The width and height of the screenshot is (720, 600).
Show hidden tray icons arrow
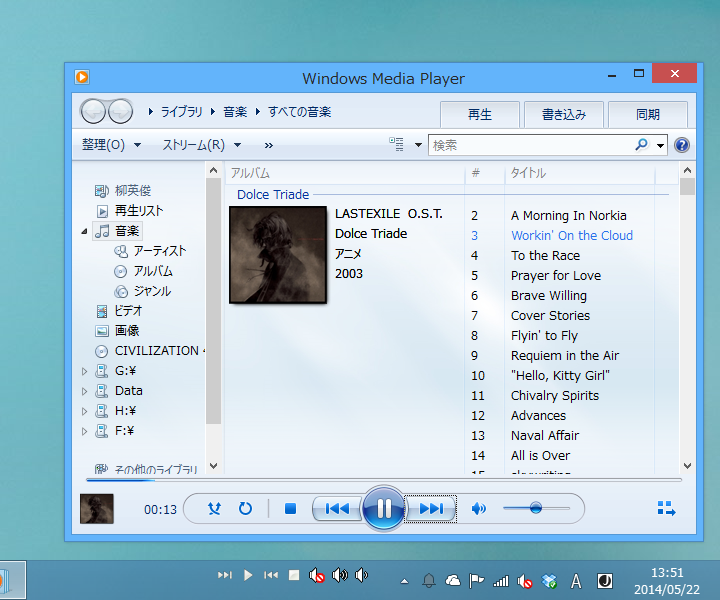click(x=404, y=582)
